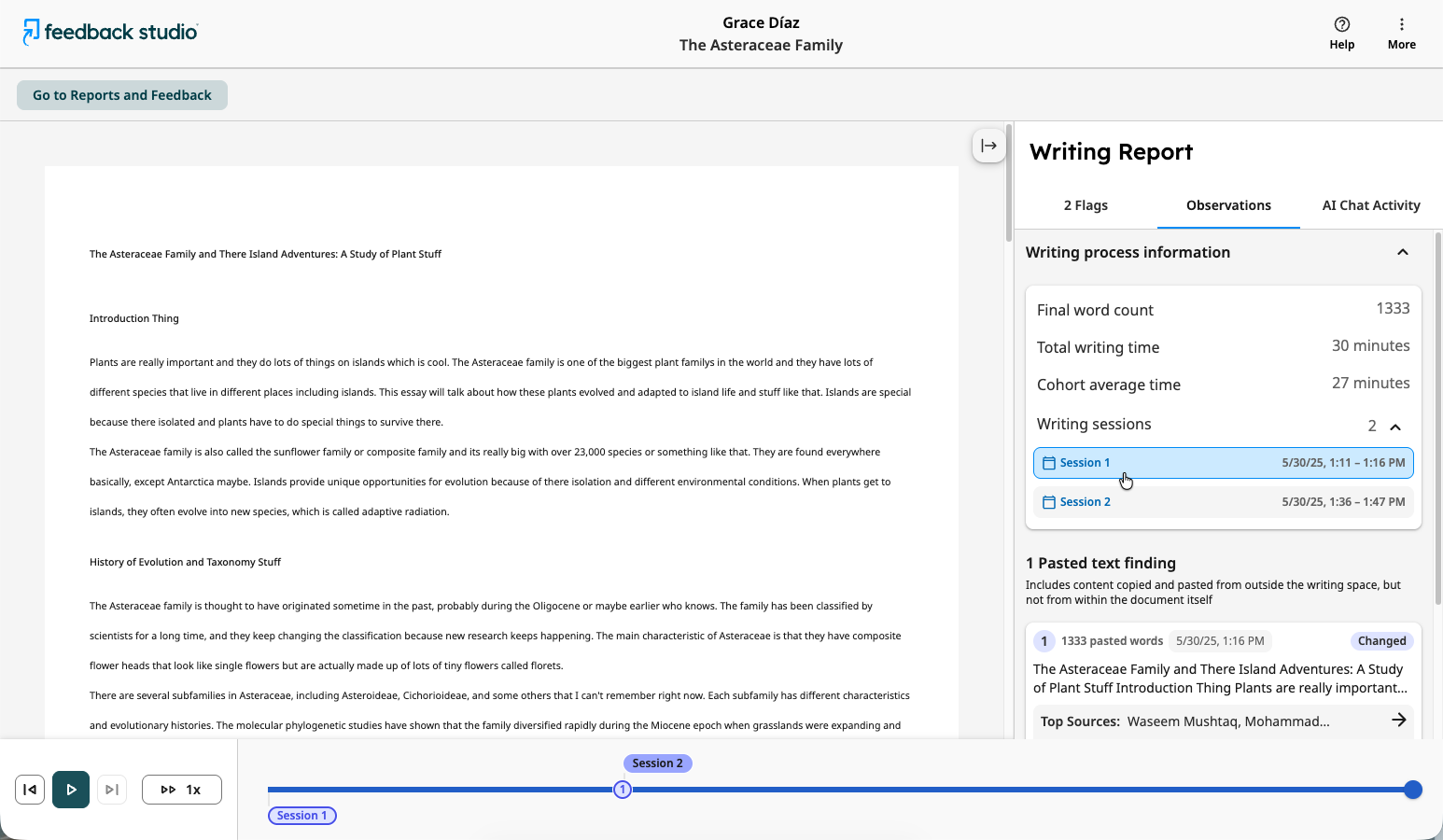Open Top Sources arrow for pasted text
This screenshot has width=1443, height=840.
point(1398,721)
